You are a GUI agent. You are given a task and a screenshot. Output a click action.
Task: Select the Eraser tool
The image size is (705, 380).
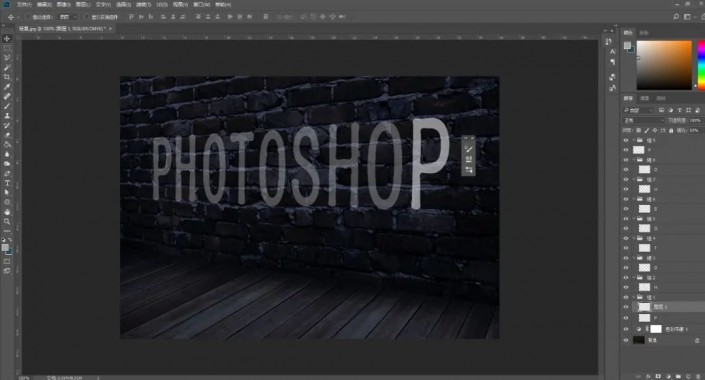(7, 135)
